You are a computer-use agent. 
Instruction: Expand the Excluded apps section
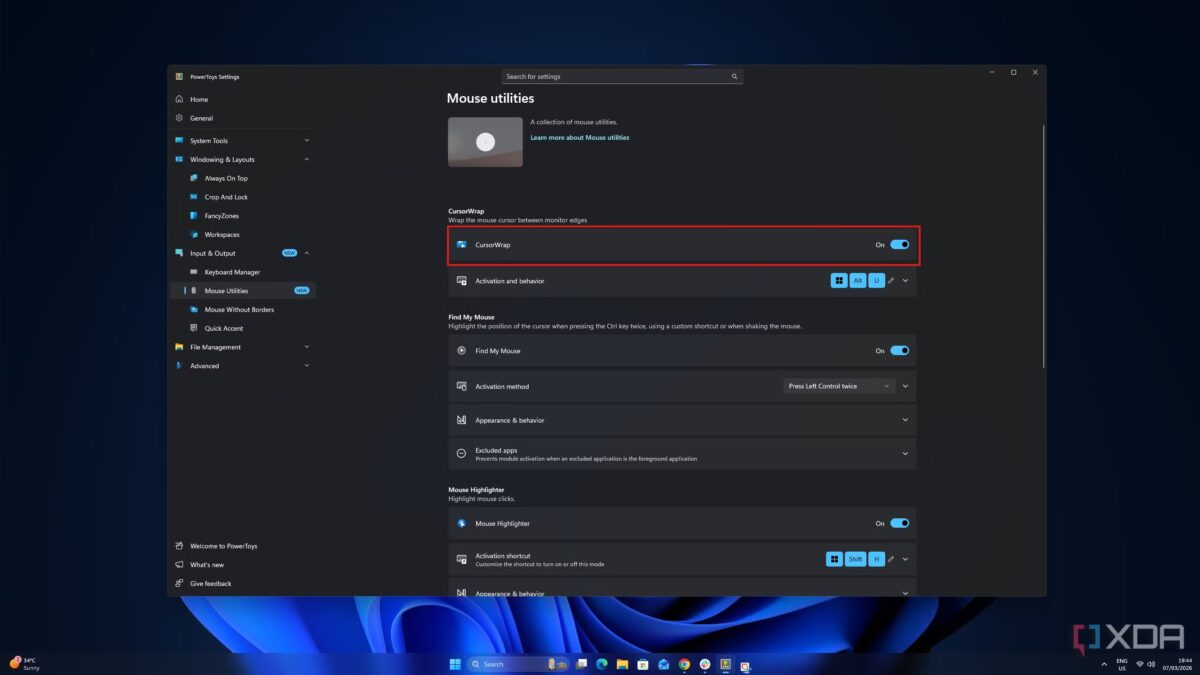point(905,453)
